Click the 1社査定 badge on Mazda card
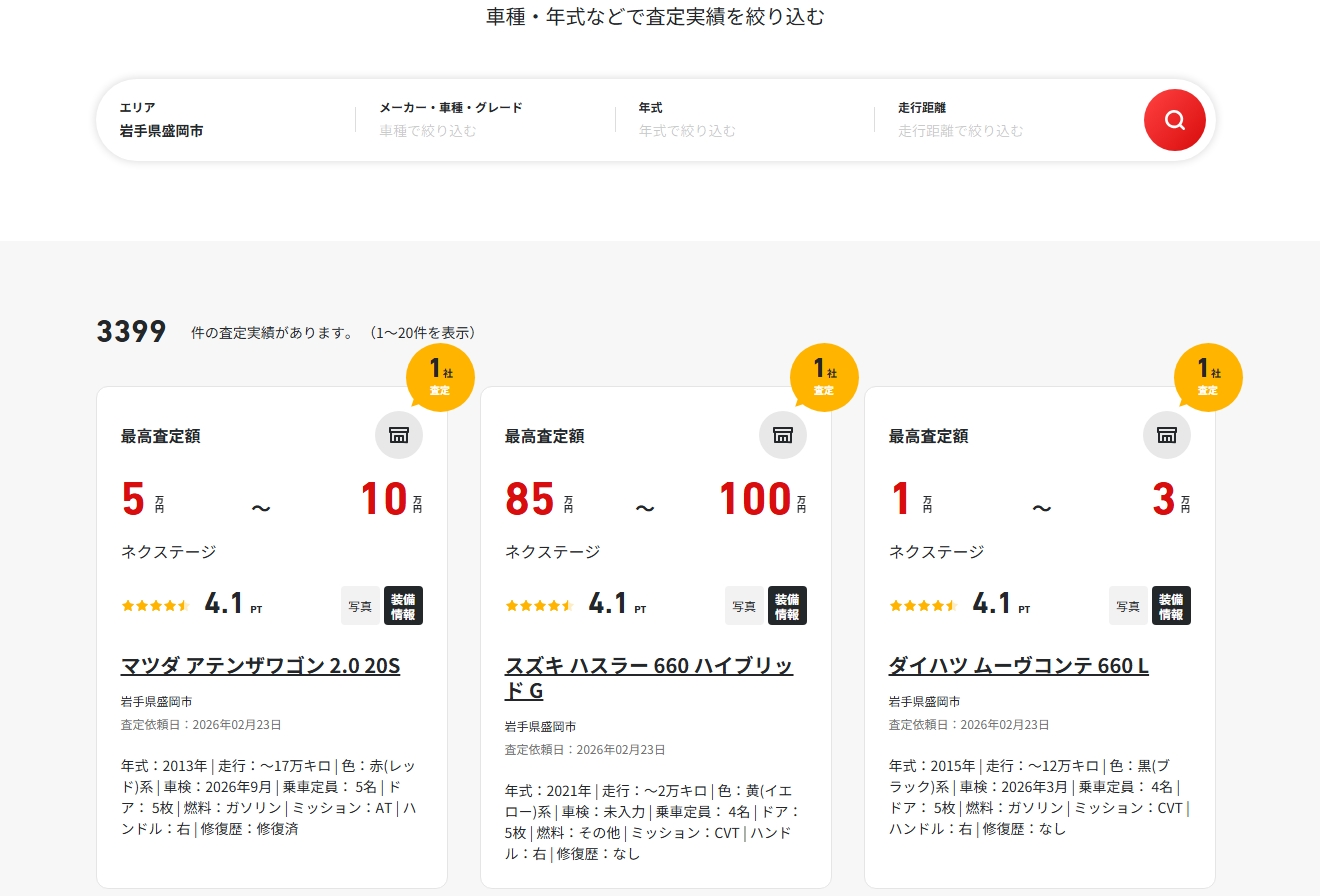 (440, 378)
